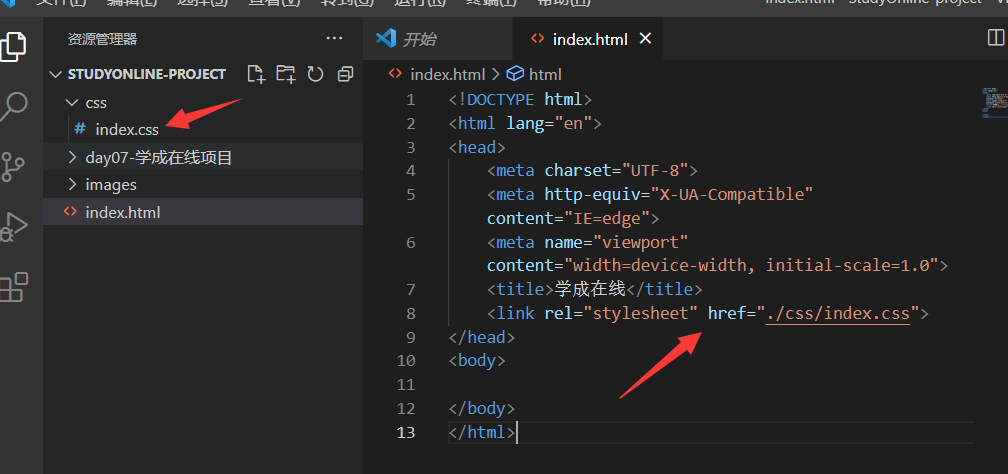Open explorer's three-dot more actions menu
The height and width of the screenshot is (474, 1008).
click(334, 38)
